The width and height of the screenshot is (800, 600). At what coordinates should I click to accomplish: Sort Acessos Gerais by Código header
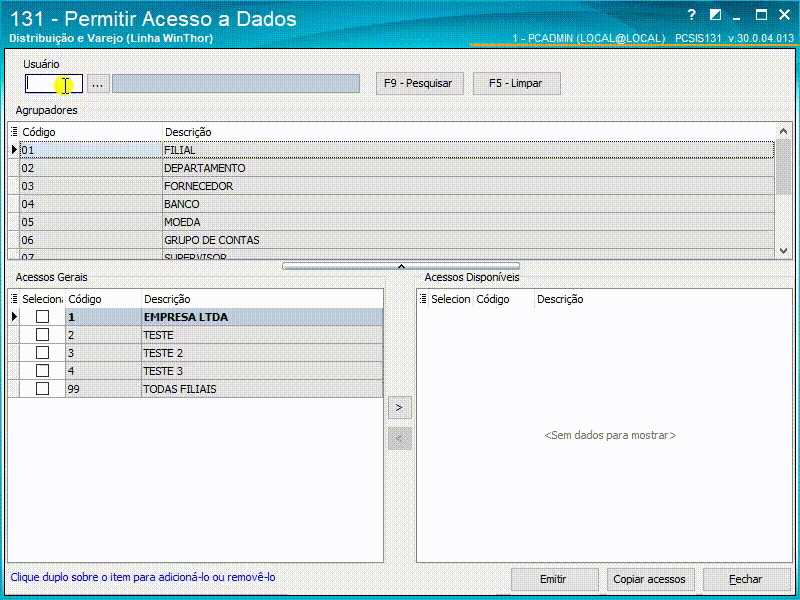click(104, 299)
